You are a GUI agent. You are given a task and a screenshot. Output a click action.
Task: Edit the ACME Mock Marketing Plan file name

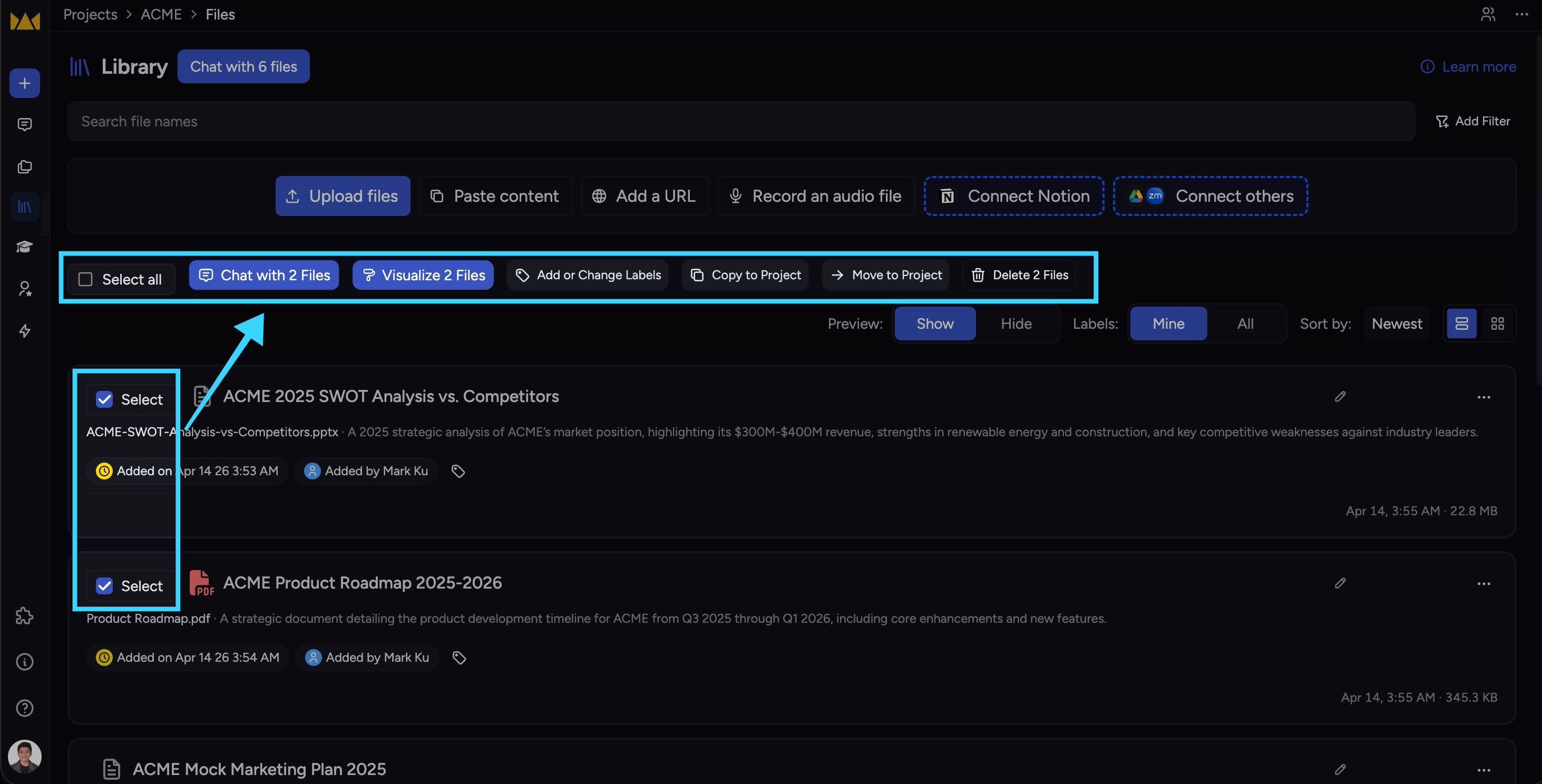(1340, 769)
